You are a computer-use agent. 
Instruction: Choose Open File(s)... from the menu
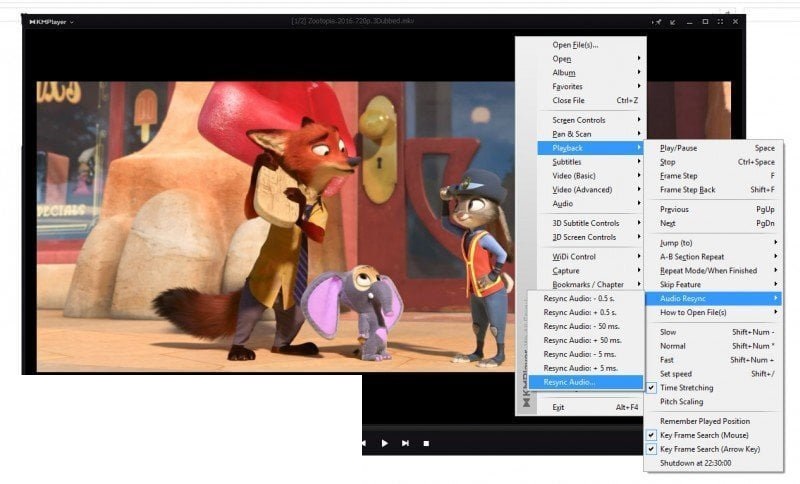click(591, 45)
